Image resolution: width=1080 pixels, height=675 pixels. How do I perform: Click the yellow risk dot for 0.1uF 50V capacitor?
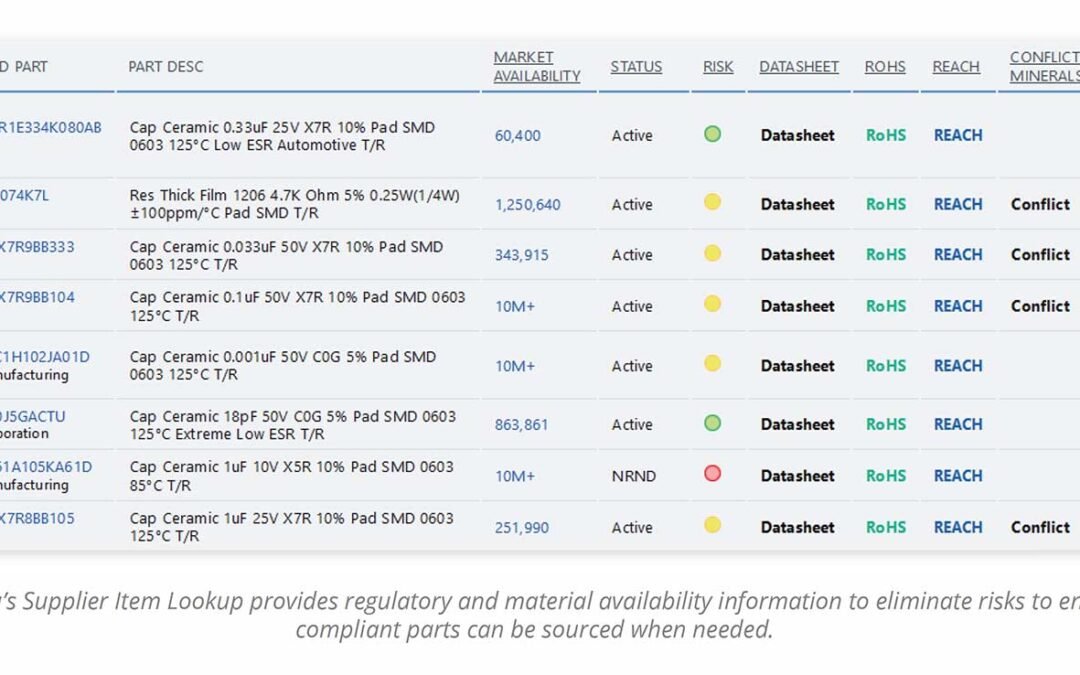click(713, 304)
